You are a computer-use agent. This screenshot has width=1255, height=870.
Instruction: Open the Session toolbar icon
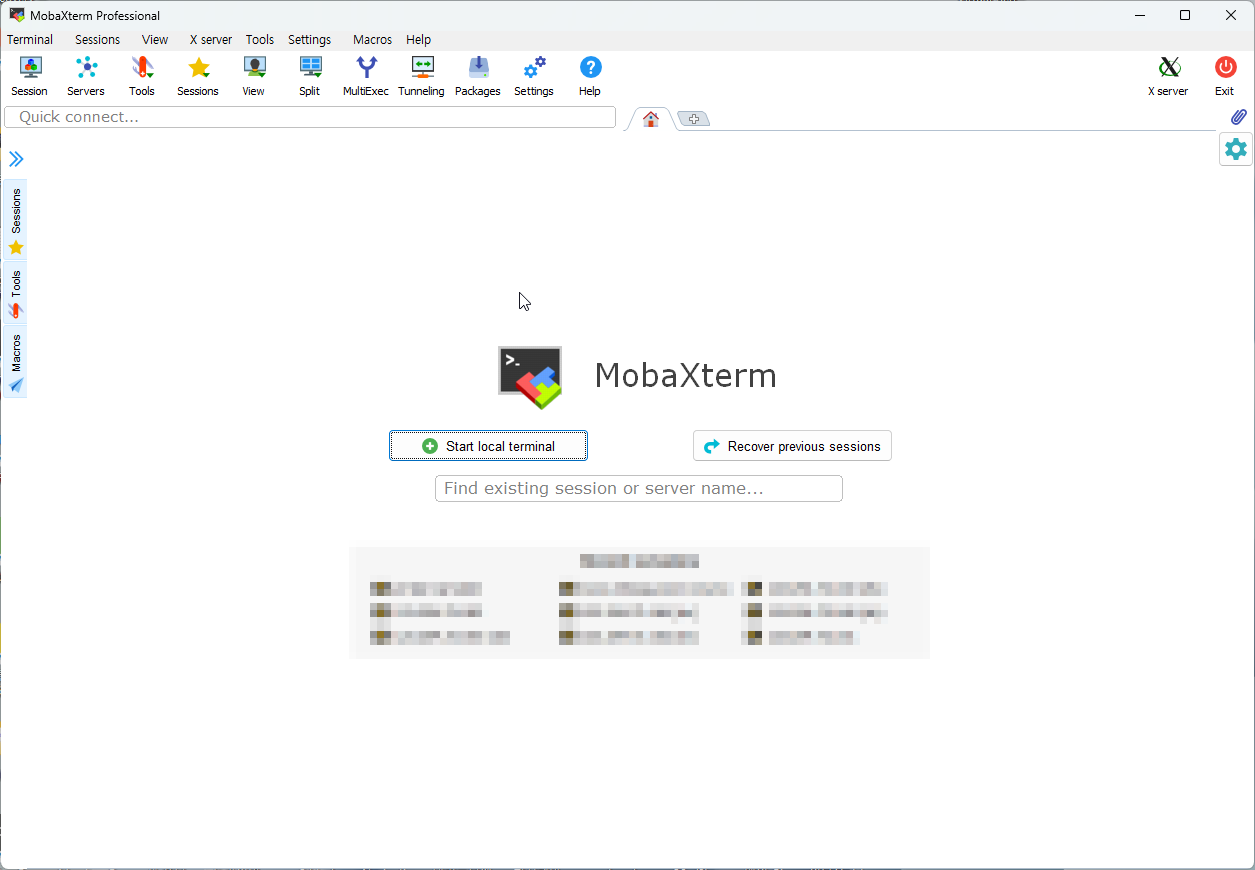point(30,77)
